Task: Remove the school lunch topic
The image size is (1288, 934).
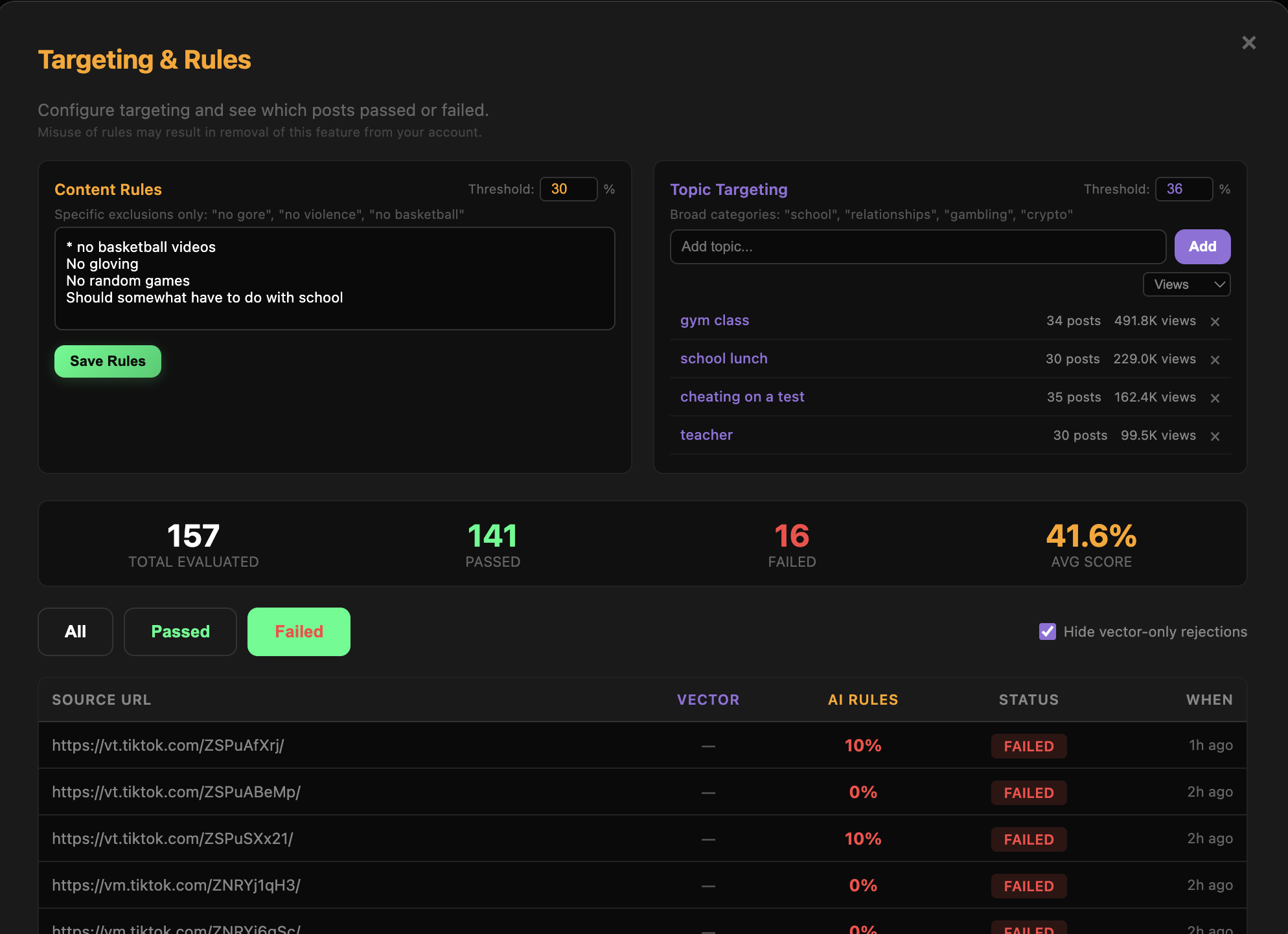Action: [x=1215, y=359]
